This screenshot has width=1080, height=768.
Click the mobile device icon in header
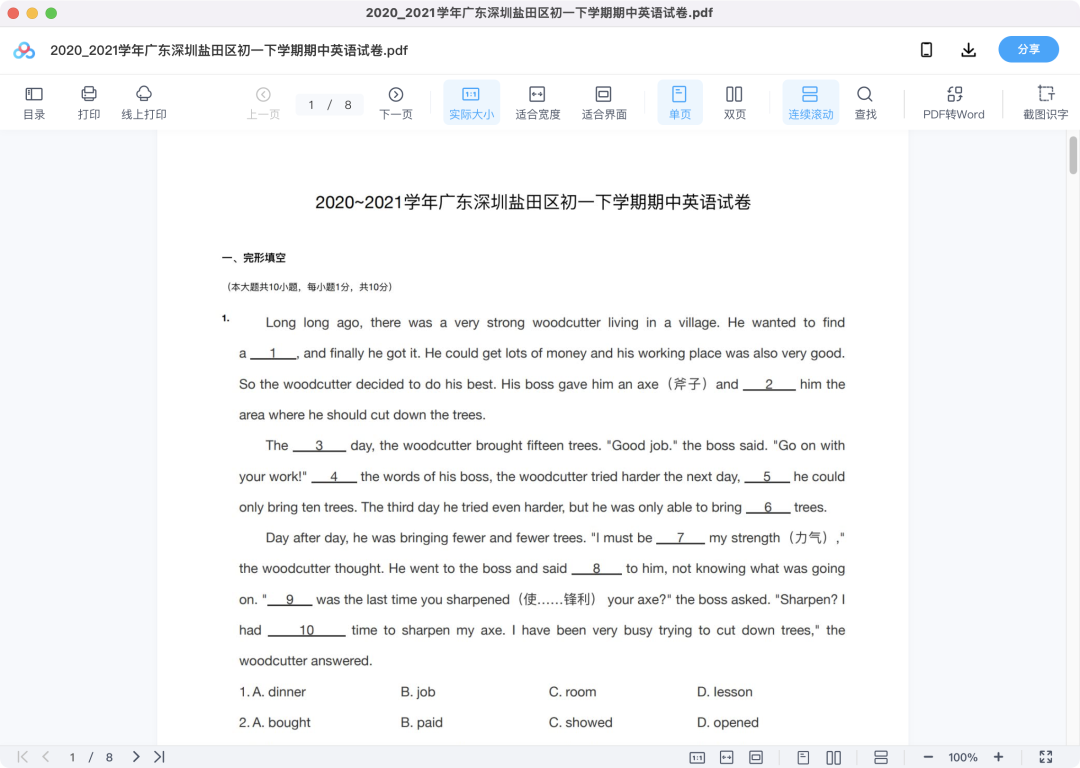pyautogui.click(x=926, y=50)
